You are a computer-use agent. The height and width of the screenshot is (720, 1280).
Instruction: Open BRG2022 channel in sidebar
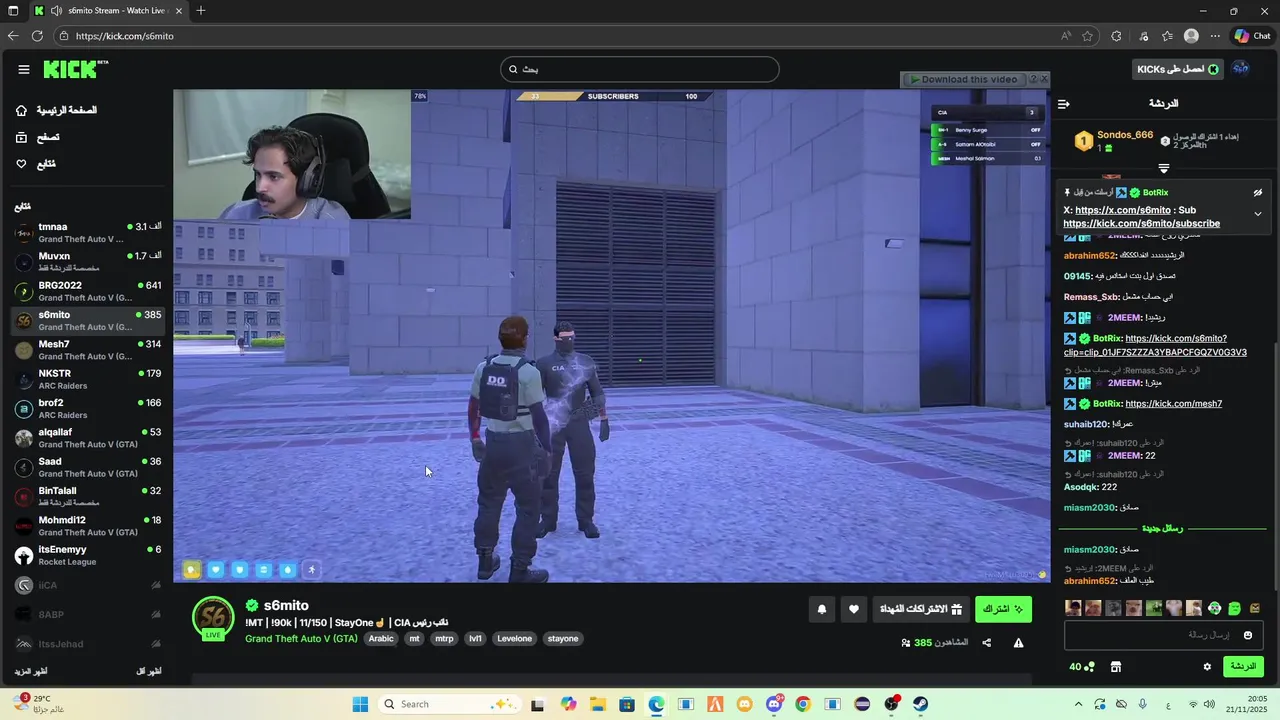pyautogui.click(x=88, y=291)
